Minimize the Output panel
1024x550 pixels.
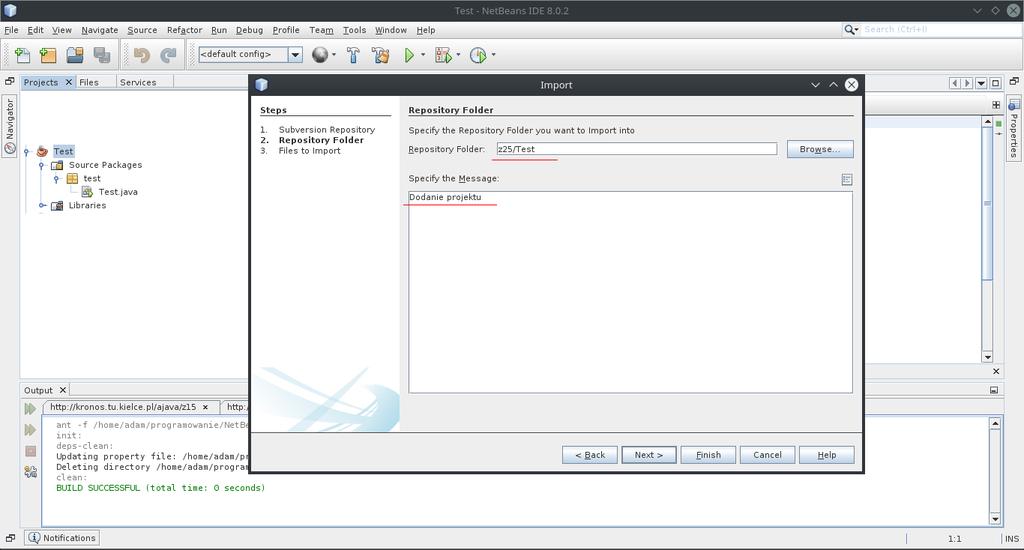(x=994, y=390)
